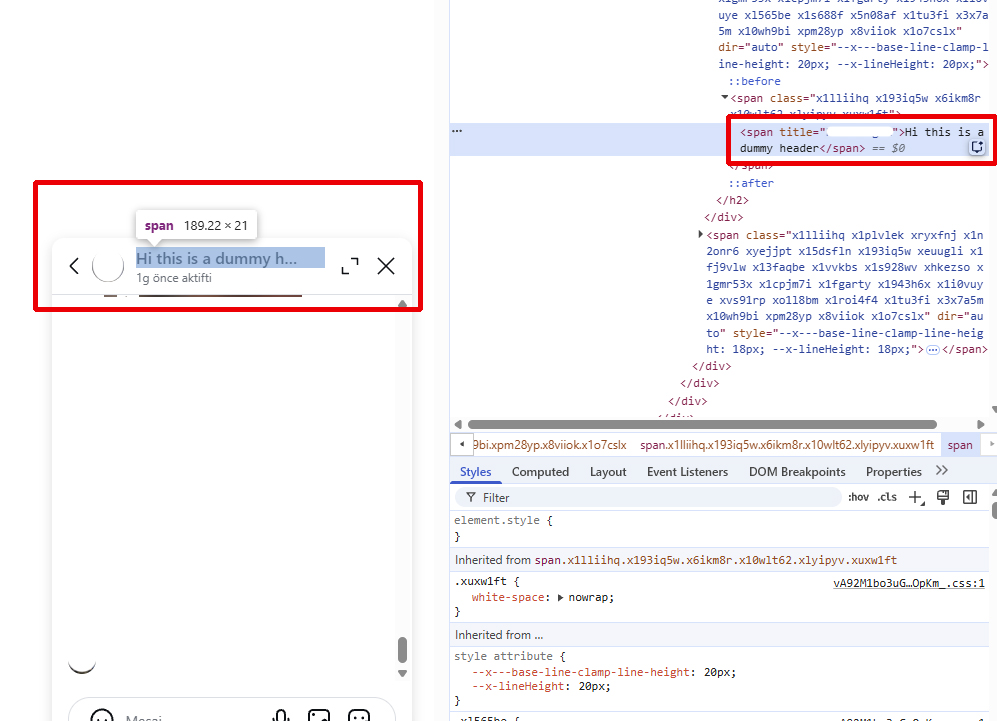The image size is (997, 721).
Task: Collapse the span class x1lliihq x193iq5w node
Action: (724, 97)
